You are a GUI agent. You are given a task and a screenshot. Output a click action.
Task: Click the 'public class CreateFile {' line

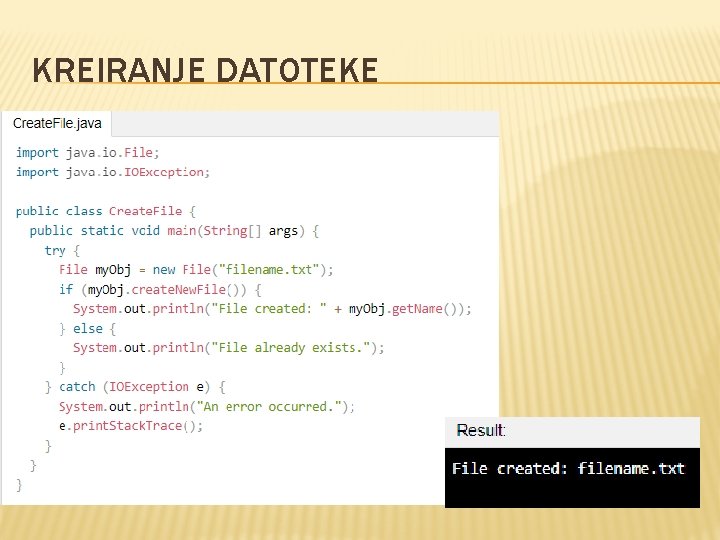point(106,211)
